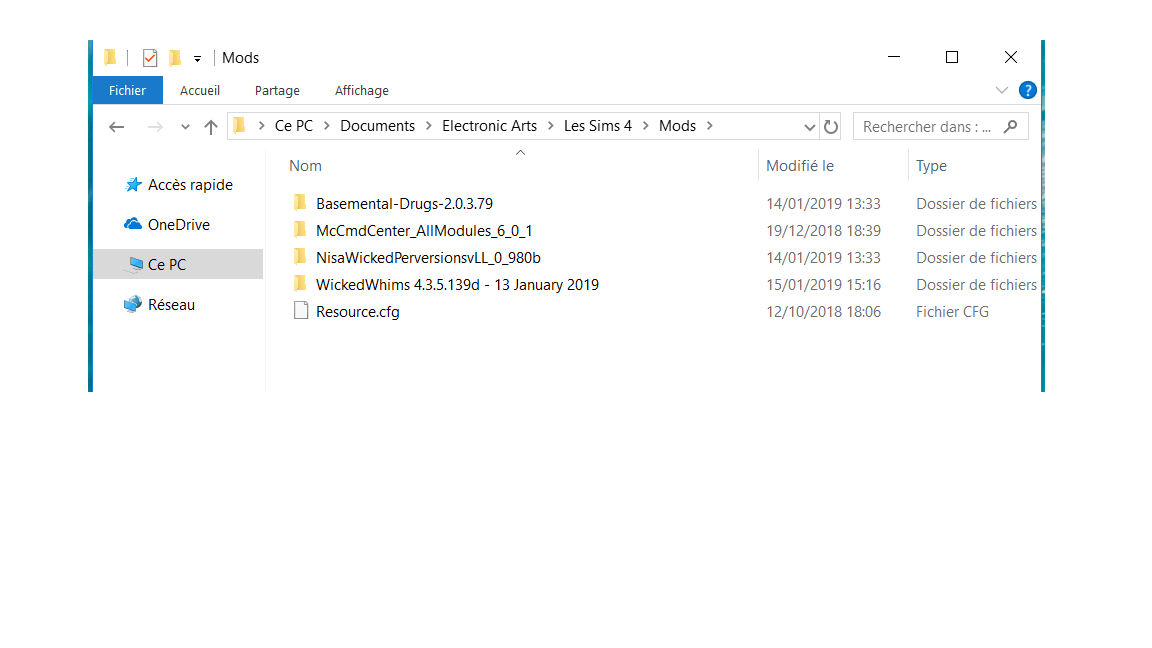Open the recent locations dropdown
Screen dimensions: 1152x648
pyautogui.click(x=185, y=127)
